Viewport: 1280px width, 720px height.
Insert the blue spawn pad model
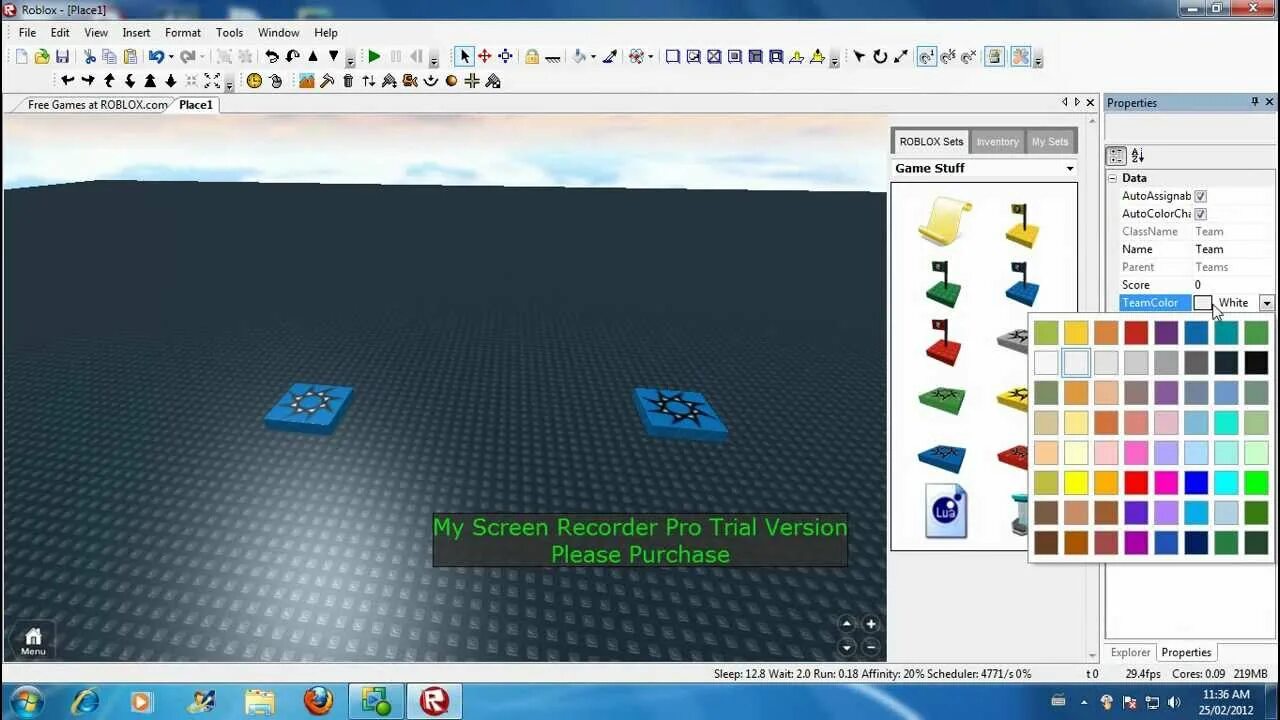942,458
